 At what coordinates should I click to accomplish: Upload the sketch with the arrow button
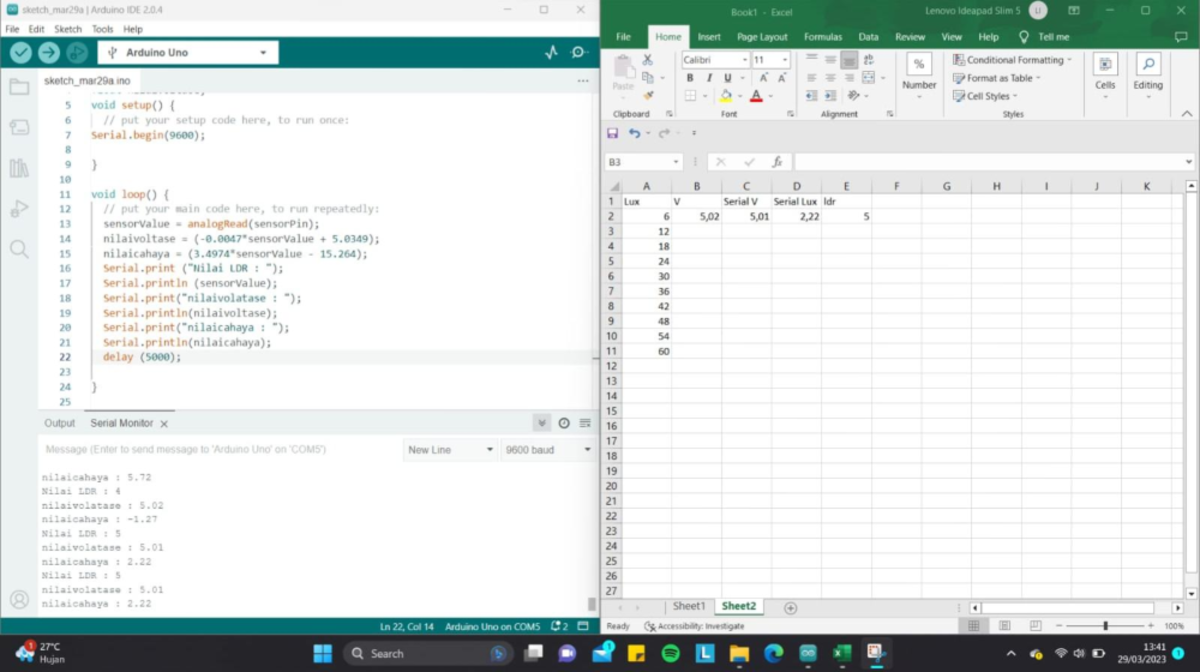pyautogui.click(x=48, y=53)
